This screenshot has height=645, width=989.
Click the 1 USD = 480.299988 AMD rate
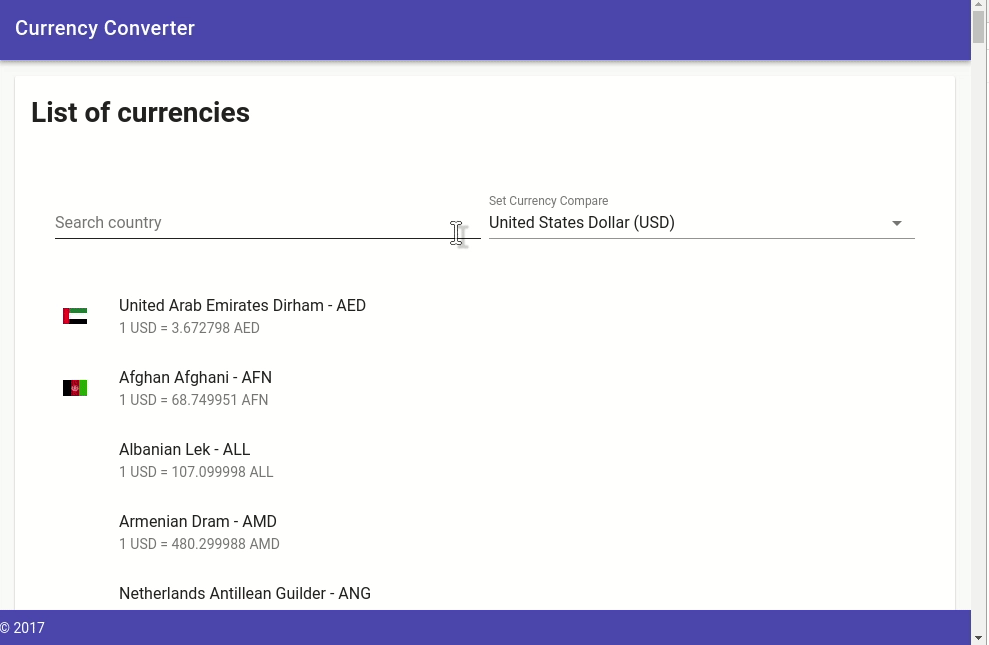click(199, 543)
